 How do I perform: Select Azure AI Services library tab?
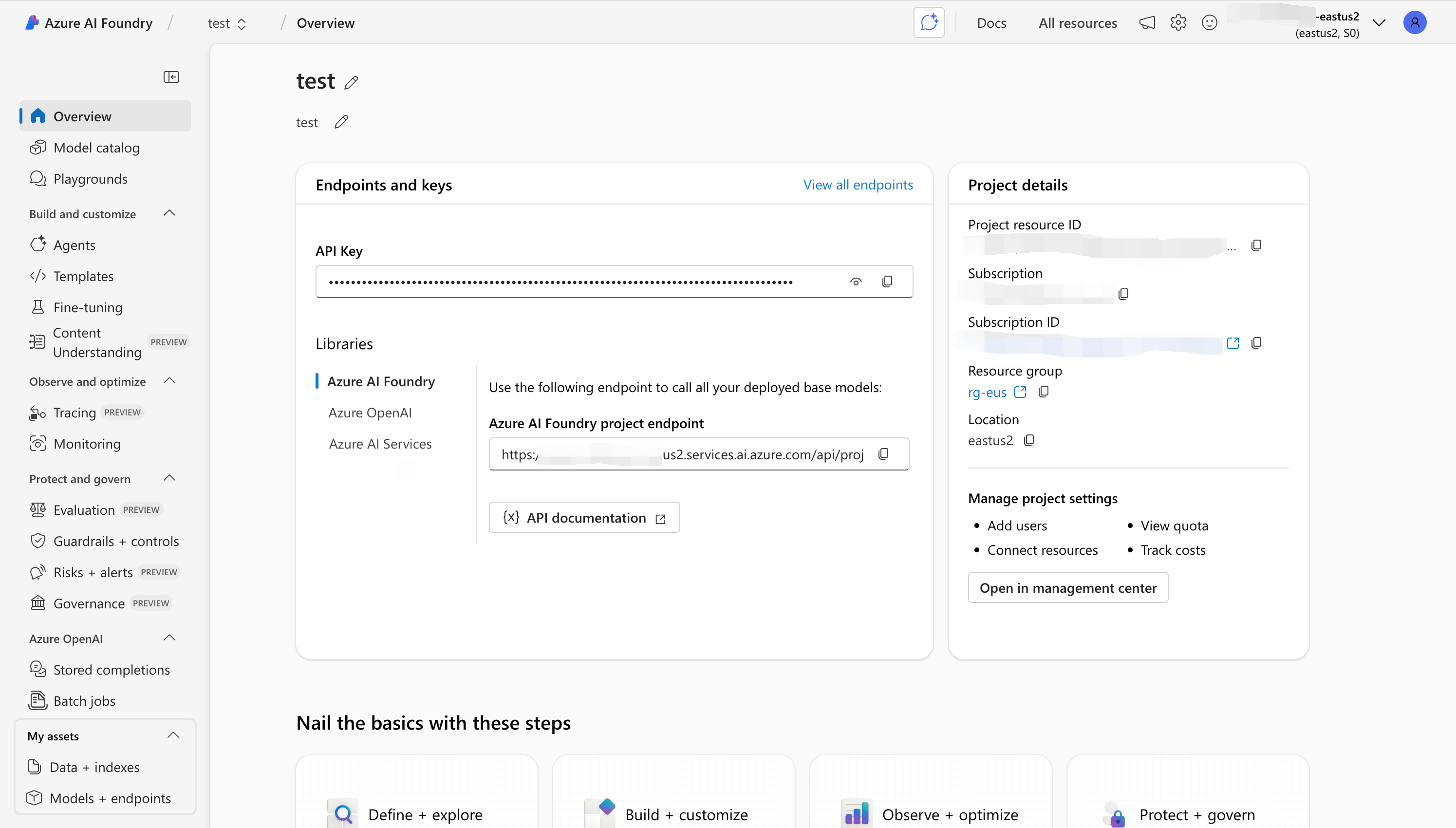pyautogui.click(x=380, y=444)
